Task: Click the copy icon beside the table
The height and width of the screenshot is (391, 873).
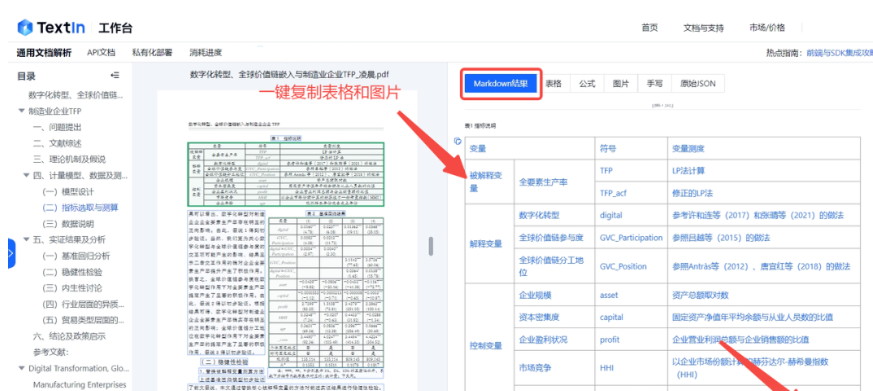Action: point(458,141)
